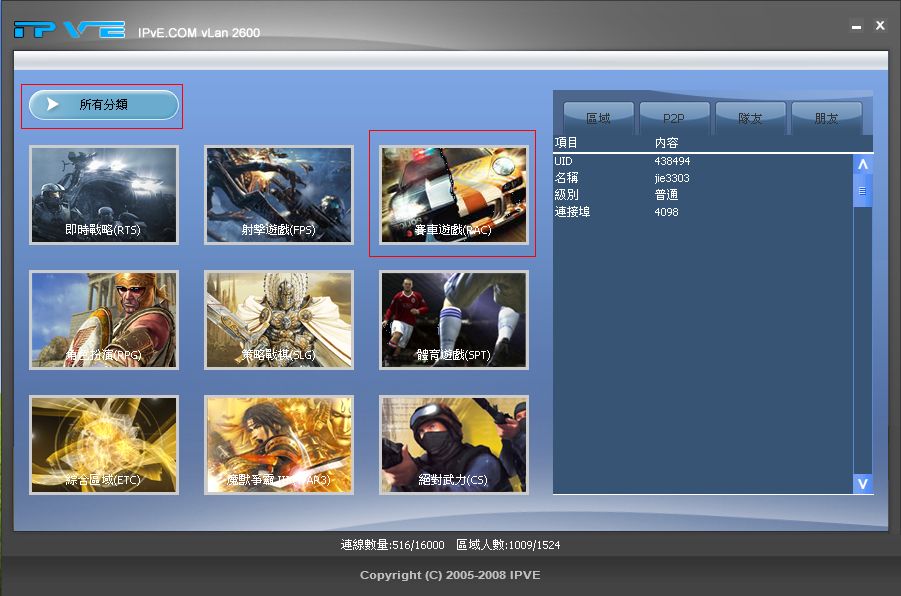Open the 朋友 friends tab

826,118
